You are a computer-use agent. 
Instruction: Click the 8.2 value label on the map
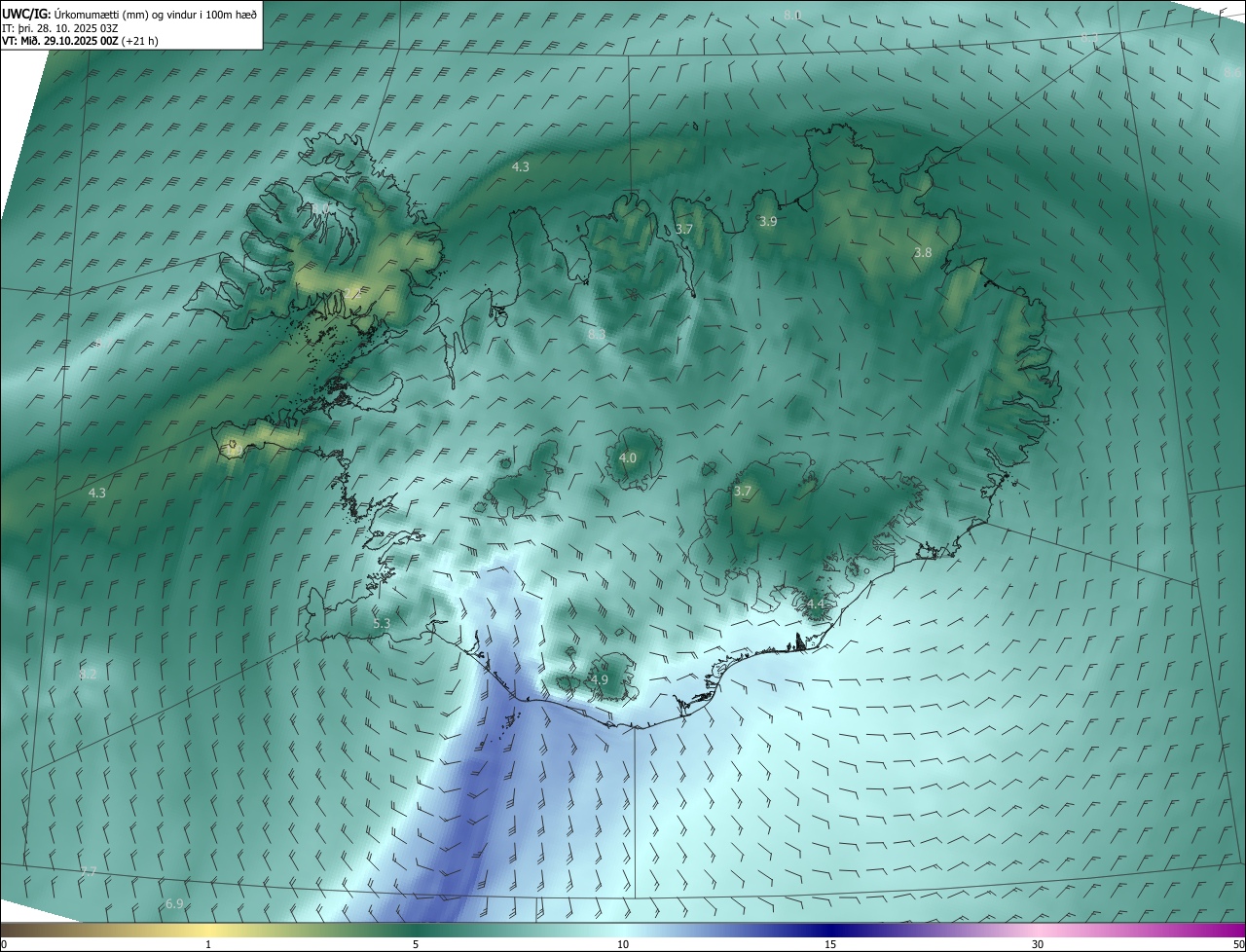tap(89, 675)
